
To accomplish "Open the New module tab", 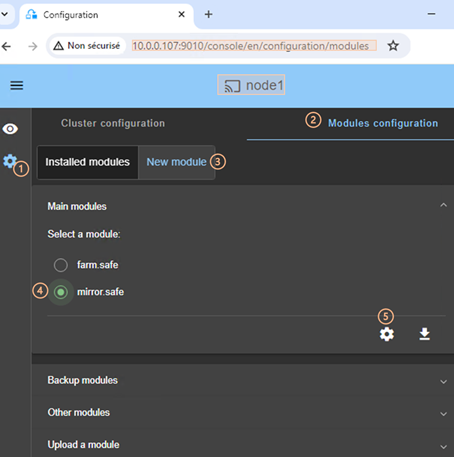I will tap(176, 162).
